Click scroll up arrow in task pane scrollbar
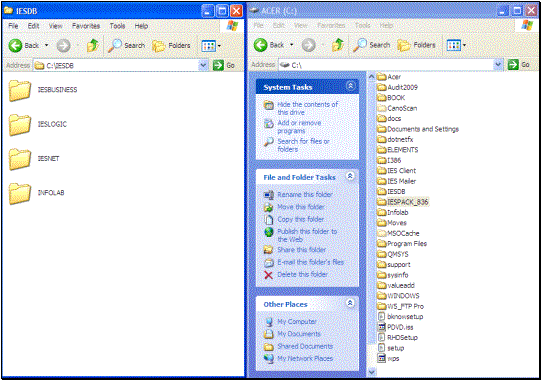 (371, 77)
